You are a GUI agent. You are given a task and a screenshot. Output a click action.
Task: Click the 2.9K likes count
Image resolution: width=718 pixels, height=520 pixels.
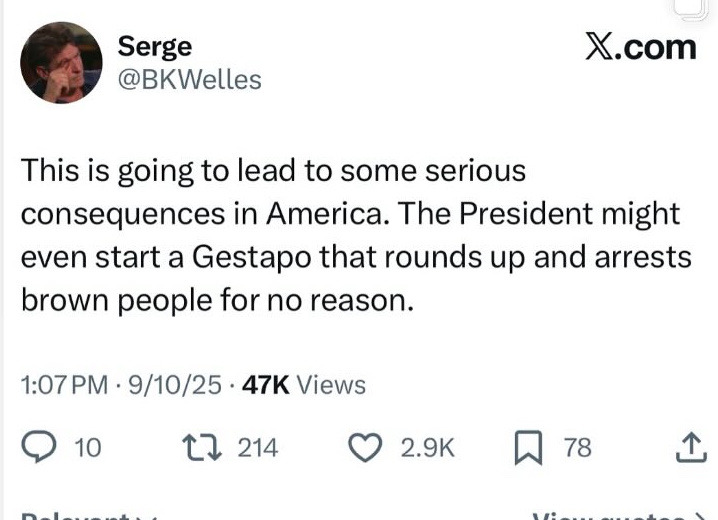[427, 448]
